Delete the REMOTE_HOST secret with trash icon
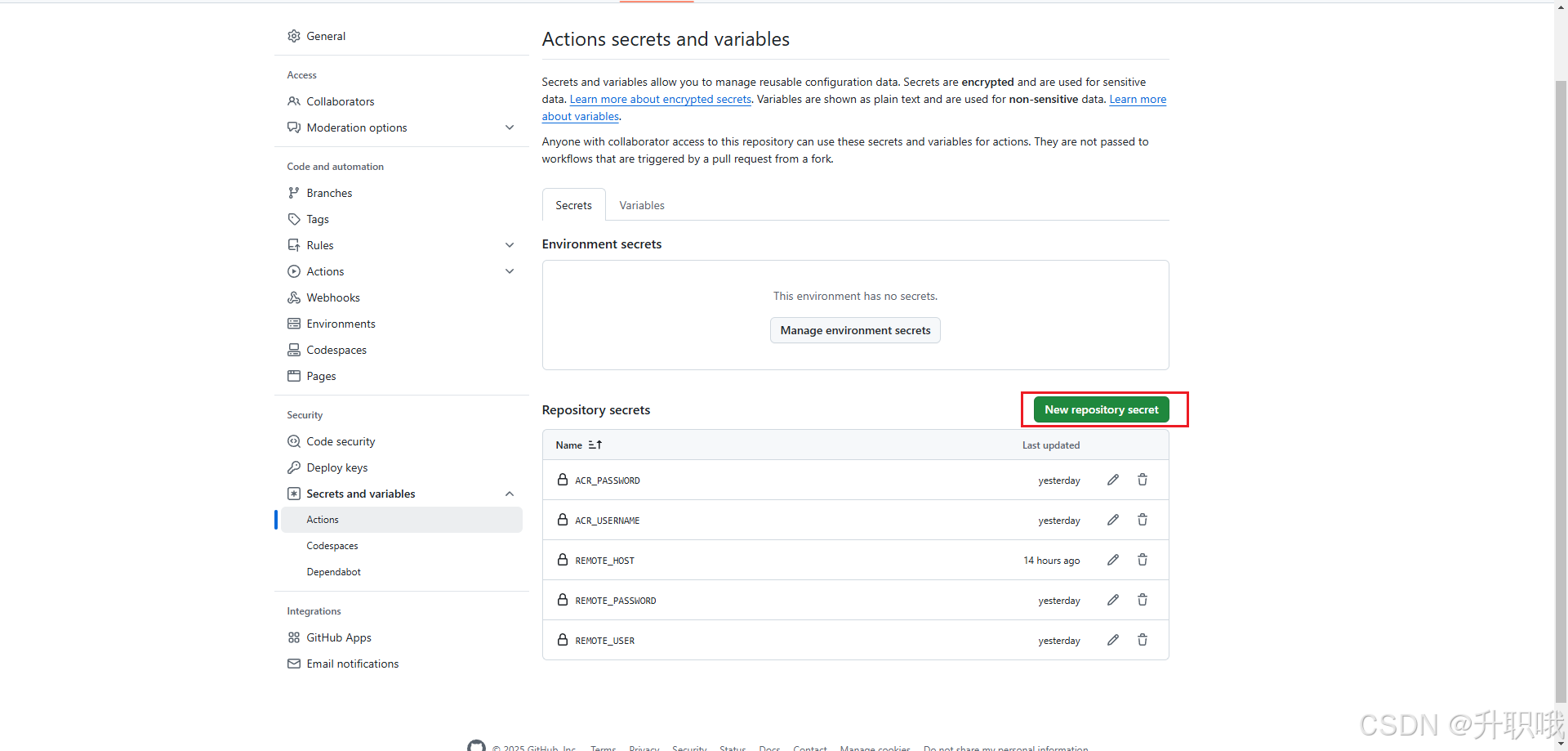1568x751 pixels. point(1143,560)
